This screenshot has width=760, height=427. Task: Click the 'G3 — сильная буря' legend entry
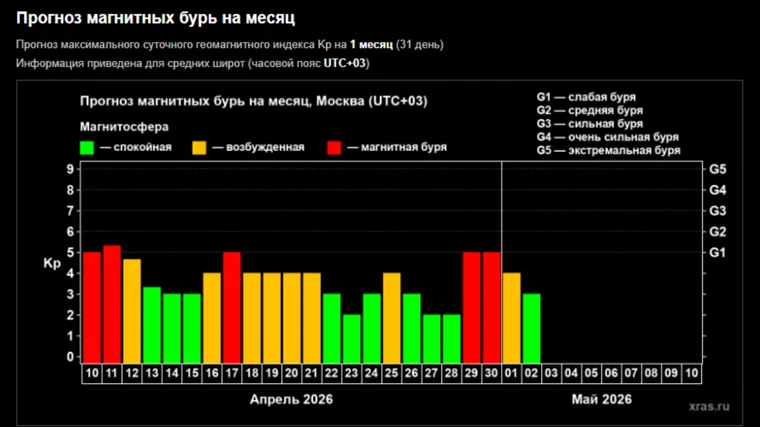tap(591, 124)
